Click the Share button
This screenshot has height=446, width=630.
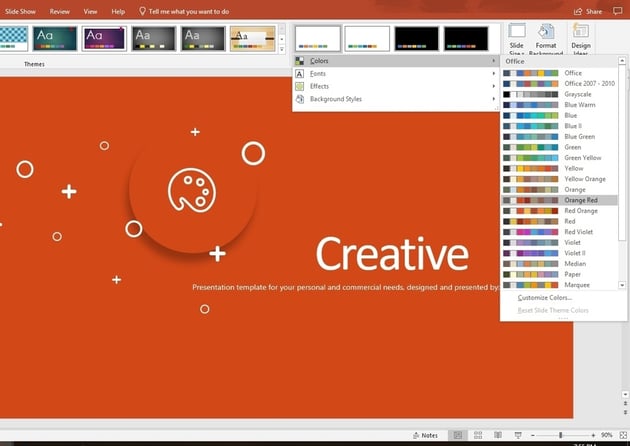click(589, 11)
